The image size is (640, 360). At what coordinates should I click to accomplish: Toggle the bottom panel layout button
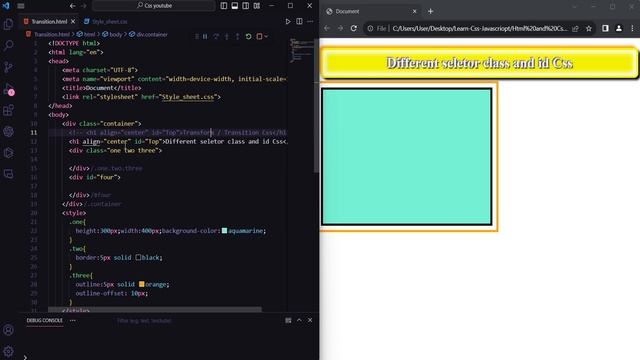coord(235,6)
